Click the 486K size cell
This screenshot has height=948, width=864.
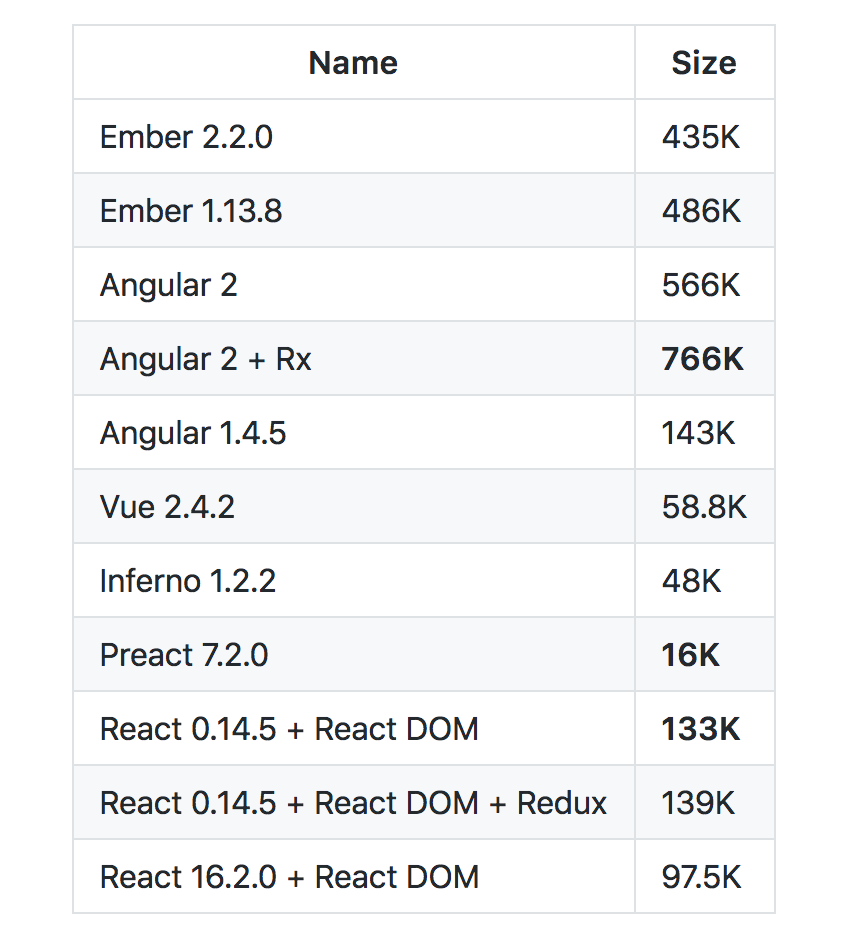pyautogui.click(x=701, y=211)
